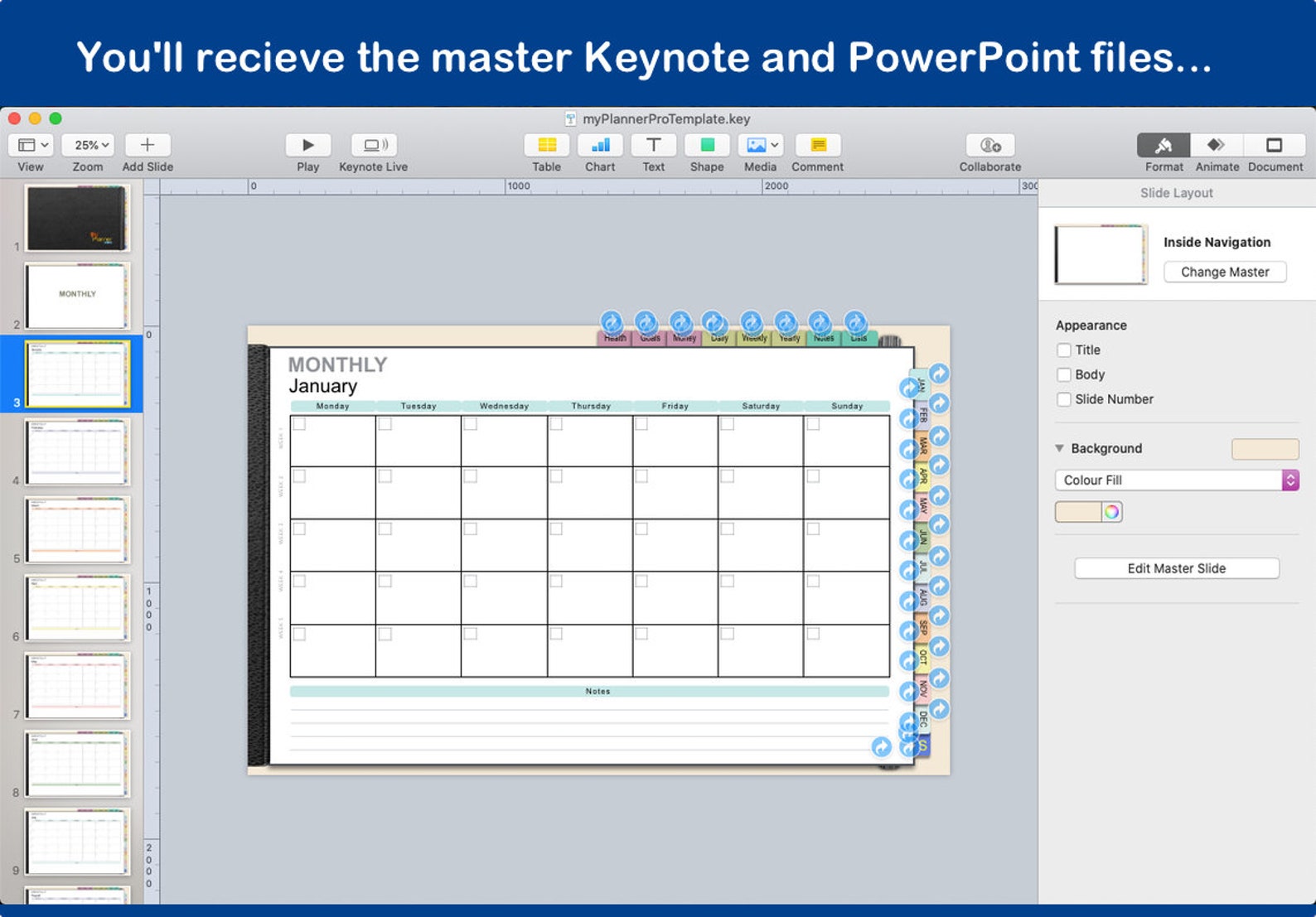Click the MAY month side tab
The height and width of the screenshot is (917, 1316).
click(x=923, y=506)
